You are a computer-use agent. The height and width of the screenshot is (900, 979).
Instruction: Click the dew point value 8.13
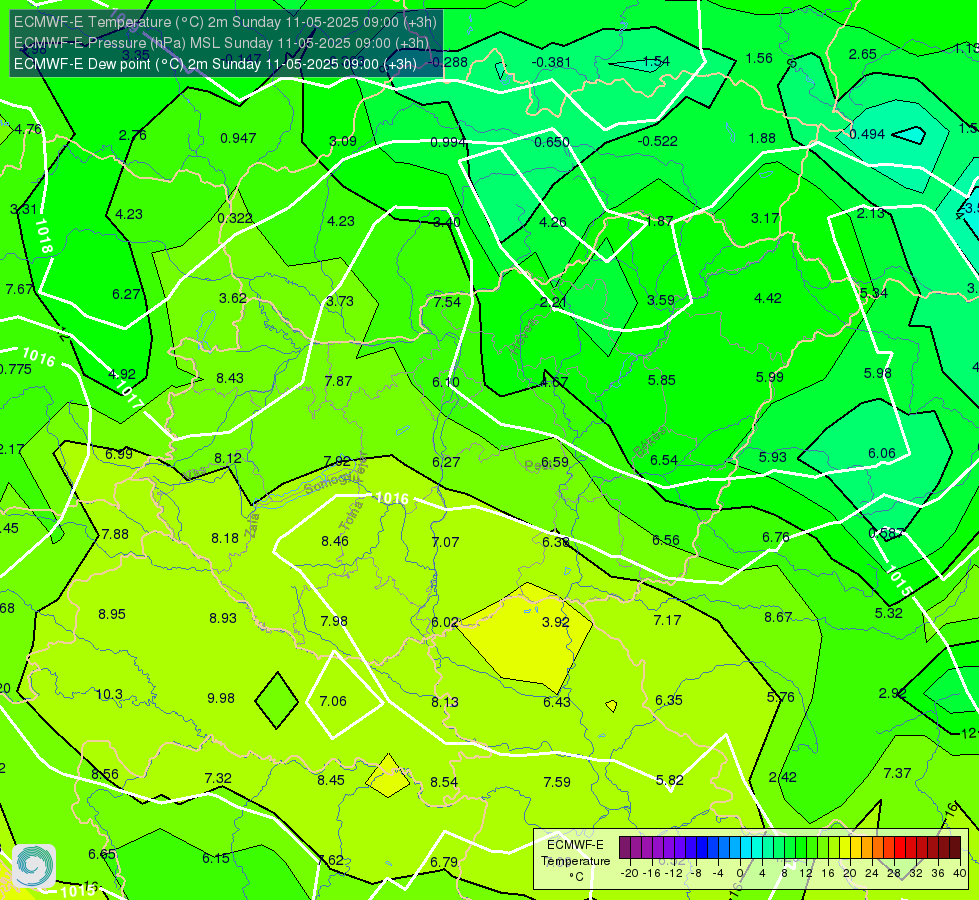tap(445, 703)
